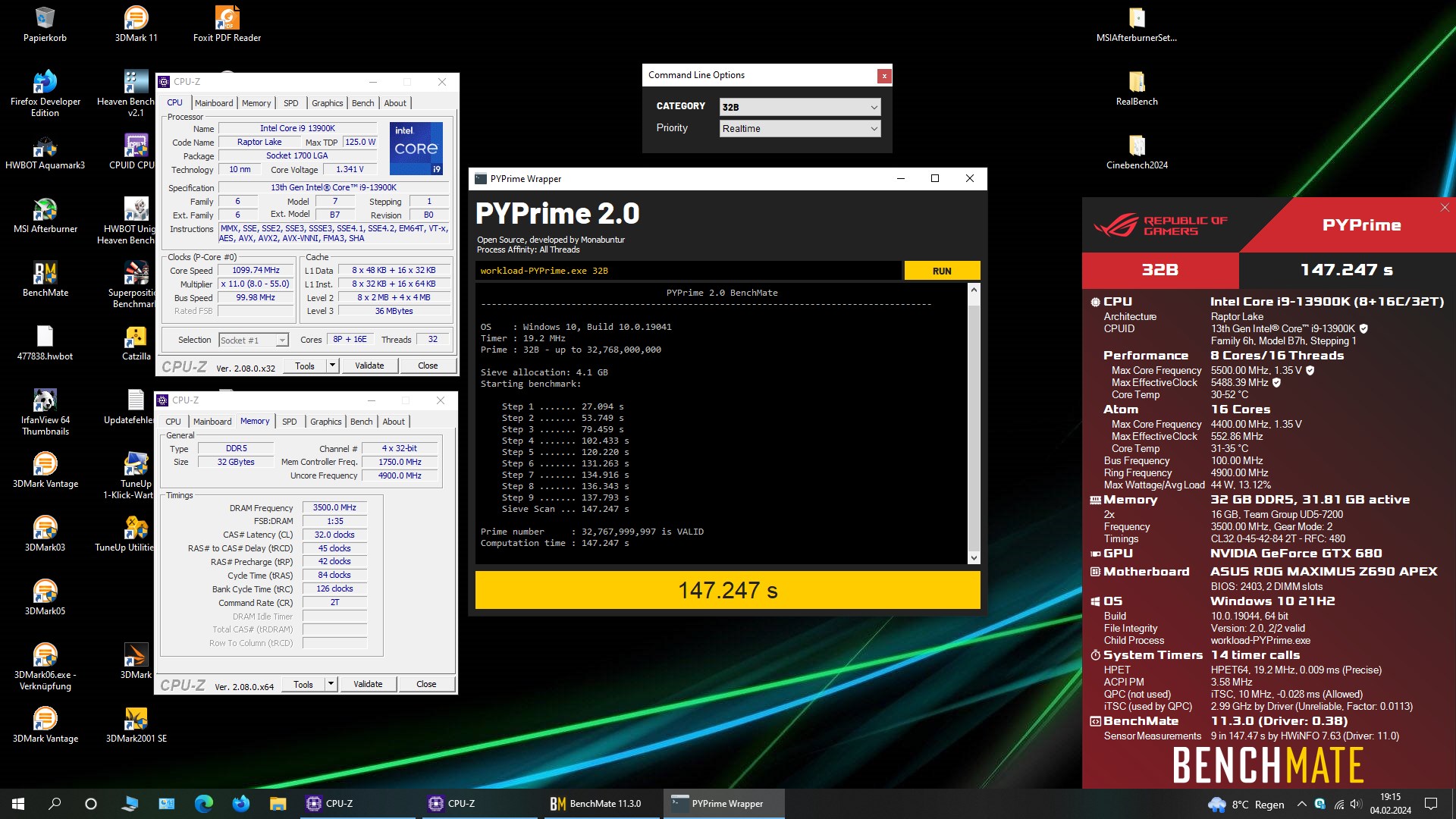The width and height of the screenshot is (1456, 819).
Task: Open the notification center icon
Action: (1431, 804)
